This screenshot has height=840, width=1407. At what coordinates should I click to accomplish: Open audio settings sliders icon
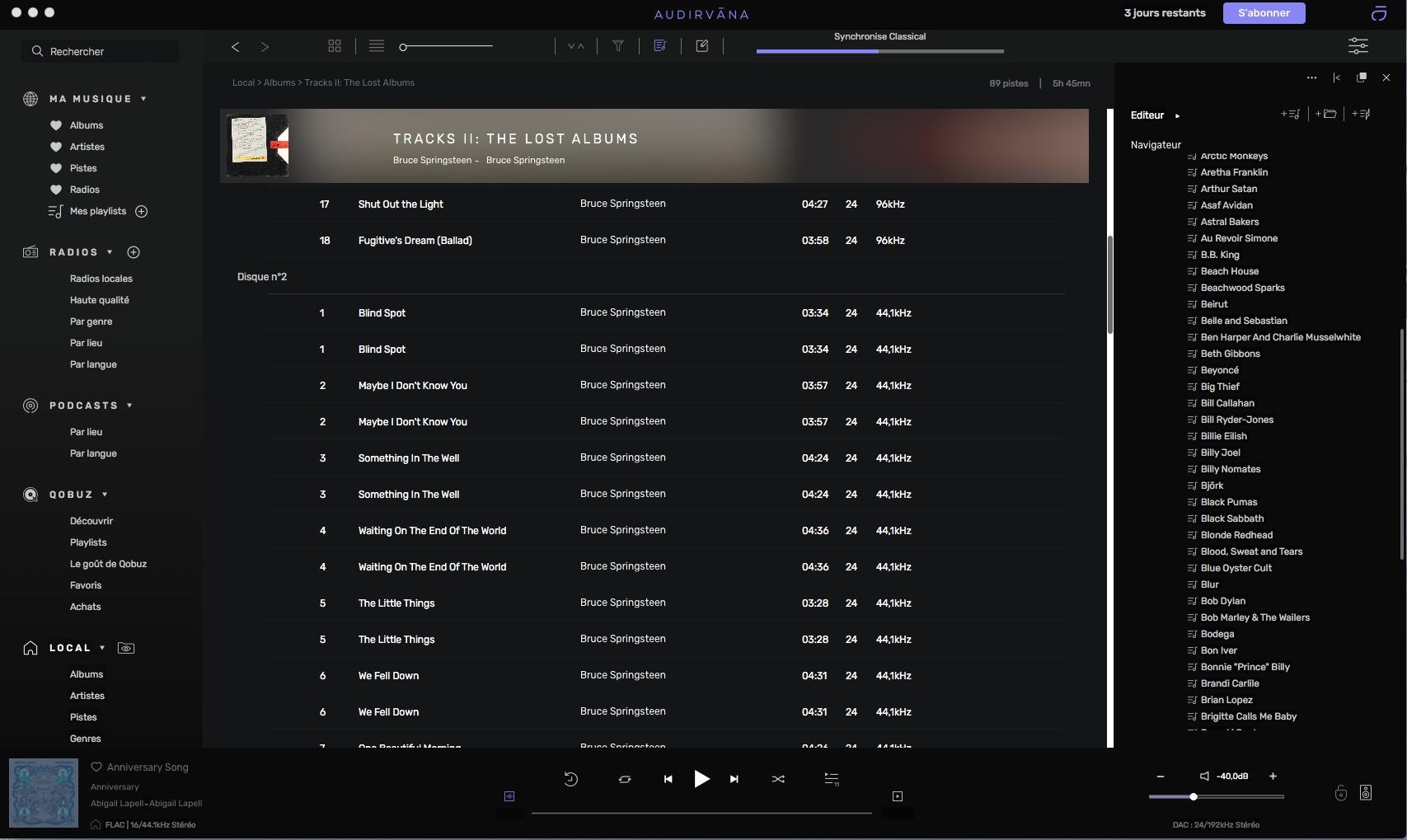1358,45
